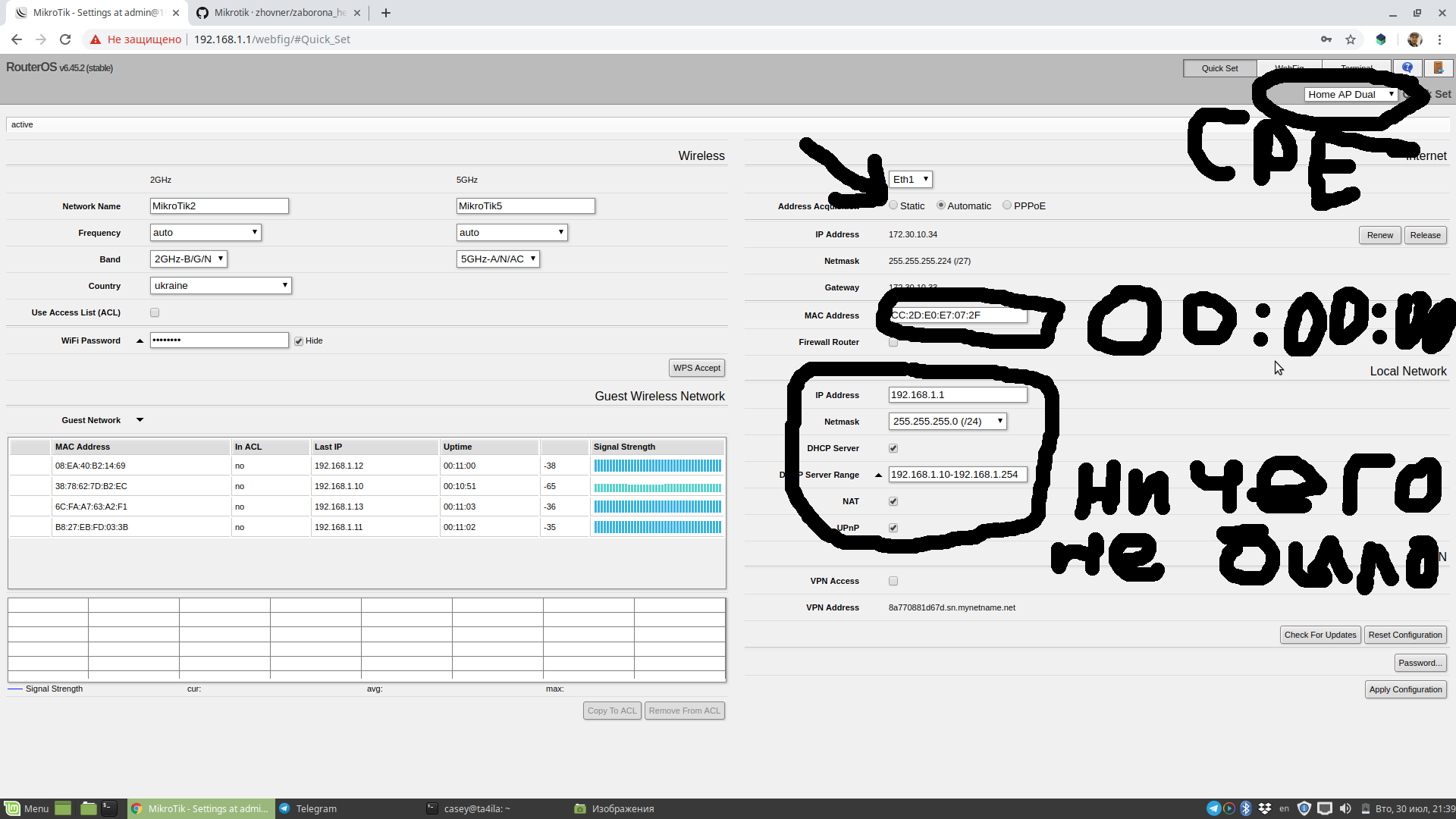The image size is (1456, 819).
Task: Reload the page
Action: [x=65, y=39]
